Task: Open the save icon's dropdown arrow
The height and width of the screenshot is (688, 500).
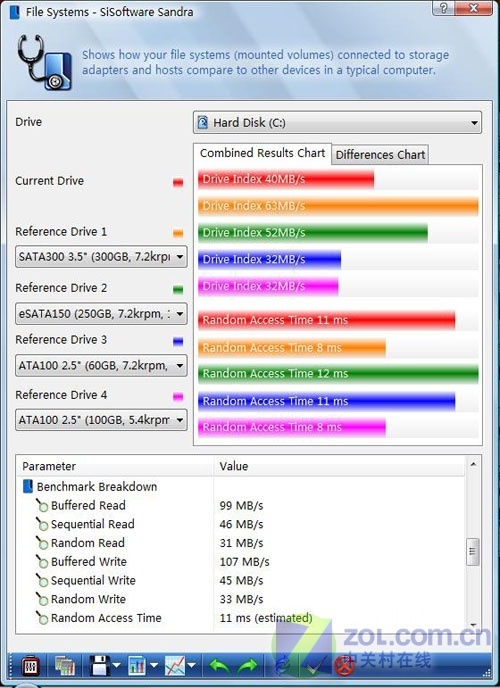Action: coord(116,666)
